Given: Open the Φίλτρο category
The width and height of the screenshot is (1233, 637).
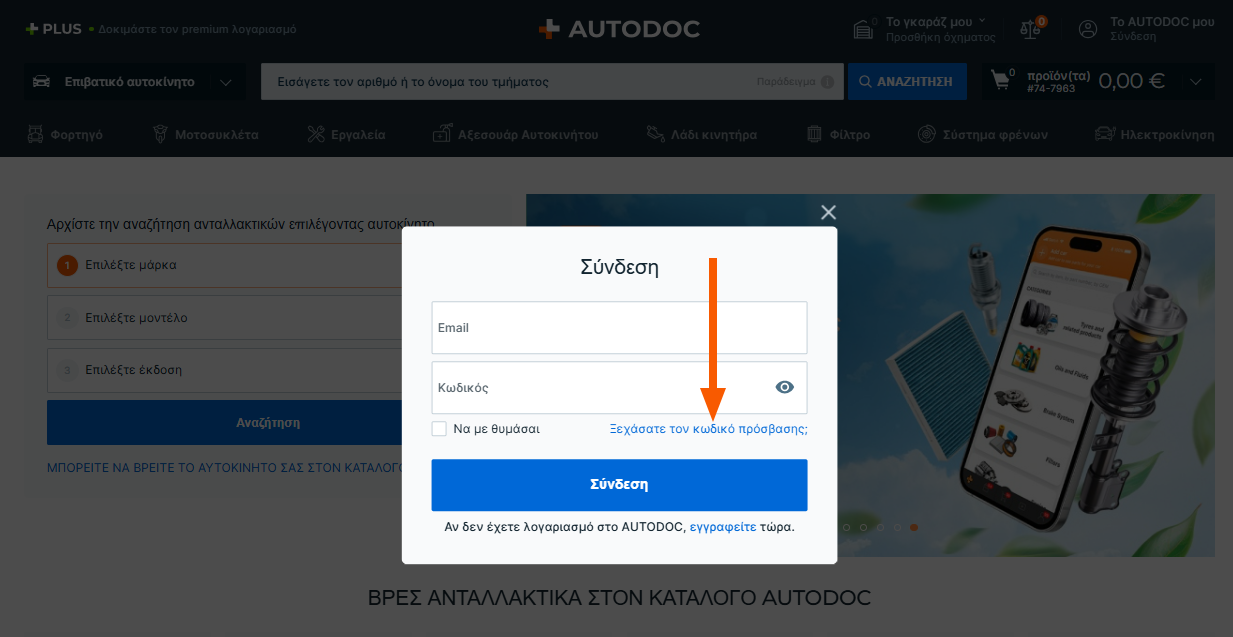Looking at the screenshot, I should 838,134.
